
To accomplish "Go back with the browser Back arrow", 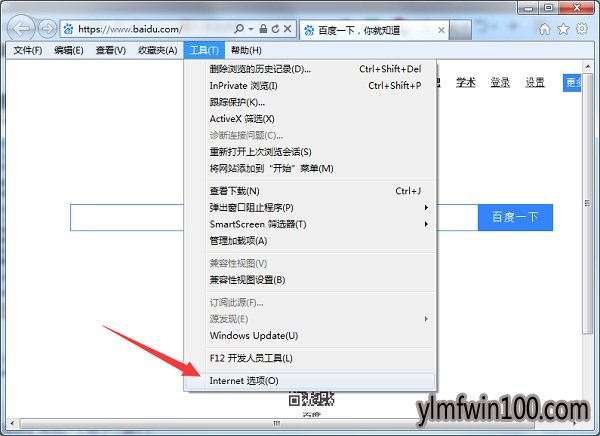I will click(x=21, y=28).
